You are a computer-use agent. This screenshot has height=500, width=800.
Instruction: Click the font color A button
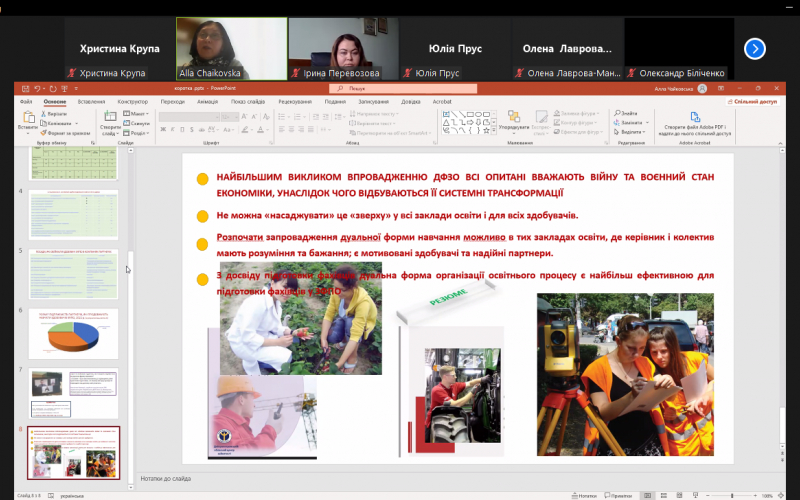click(261, 130)
